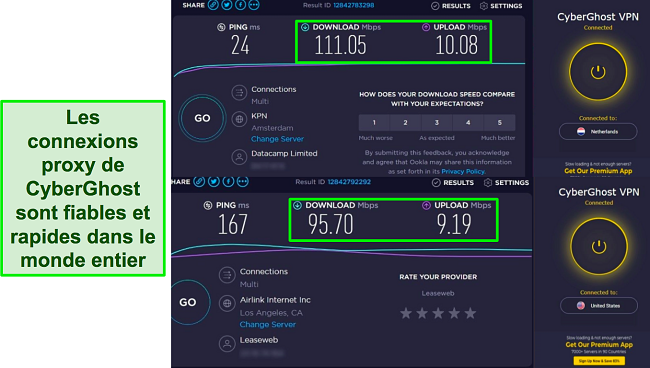Screen dimensions: 650x368
Task: Open the Privacy Policy link
Action: point(463,171)
